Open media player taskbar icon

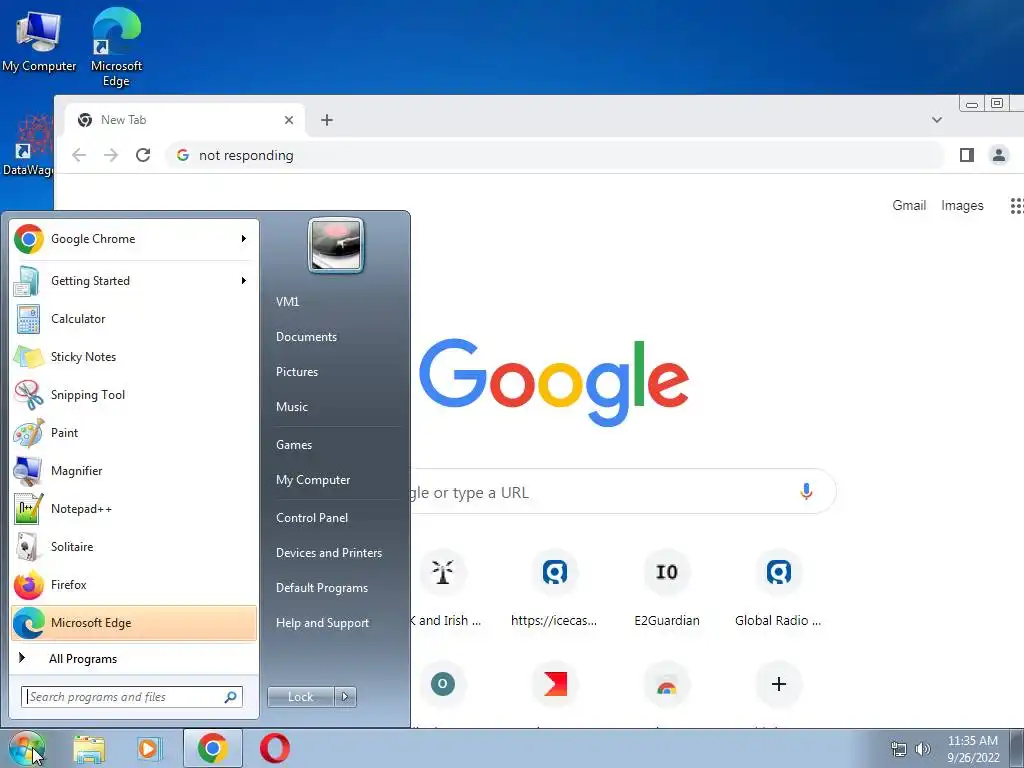tap(149, 749)
